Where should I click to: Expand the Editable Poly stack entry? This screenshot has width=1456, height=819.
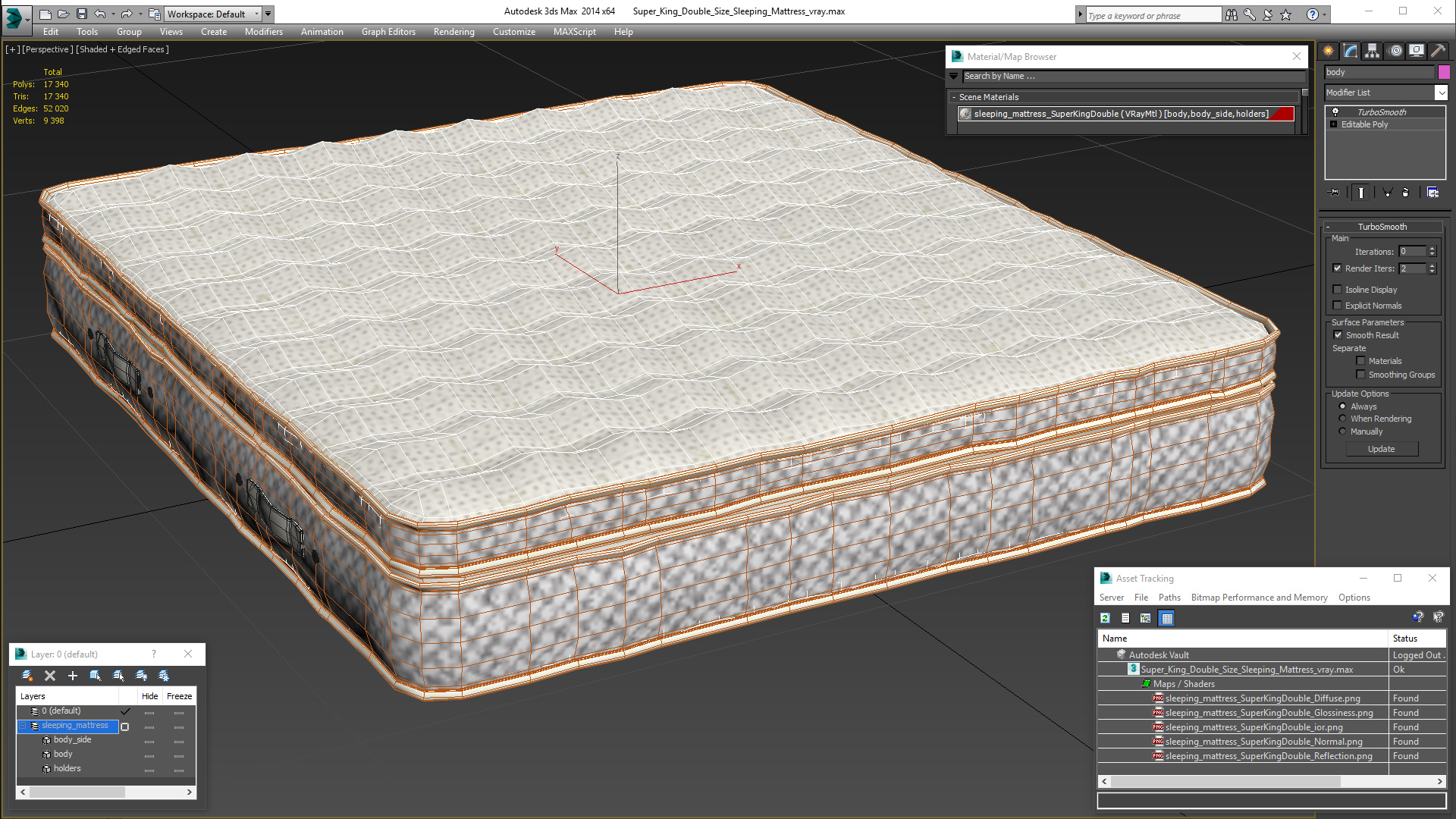click(x=1334, y=124)
